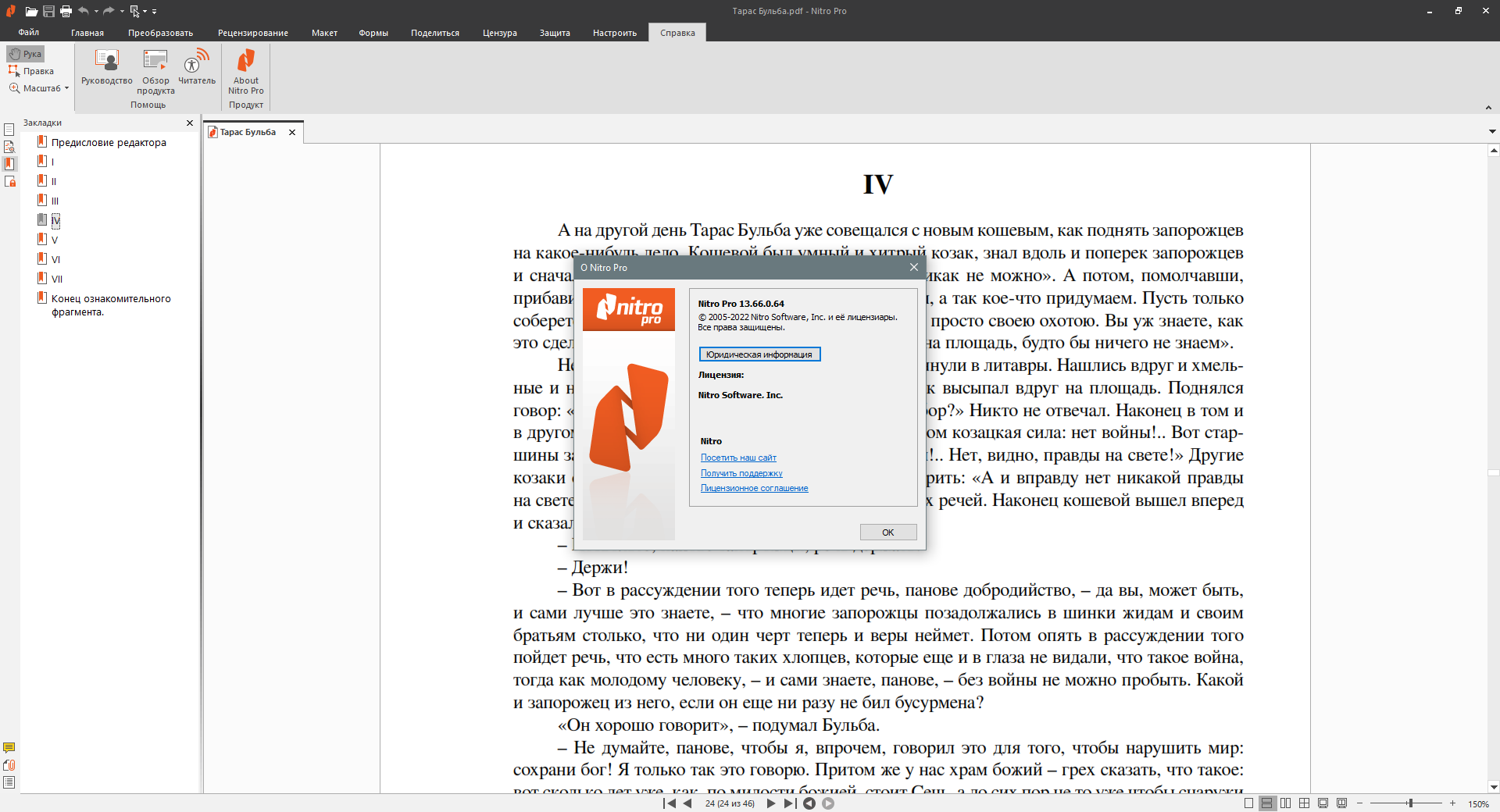The height and width of the screenshot is (812, 1500).
Task: Open the undo history dropdown arrow
Action: pos(96,12)
